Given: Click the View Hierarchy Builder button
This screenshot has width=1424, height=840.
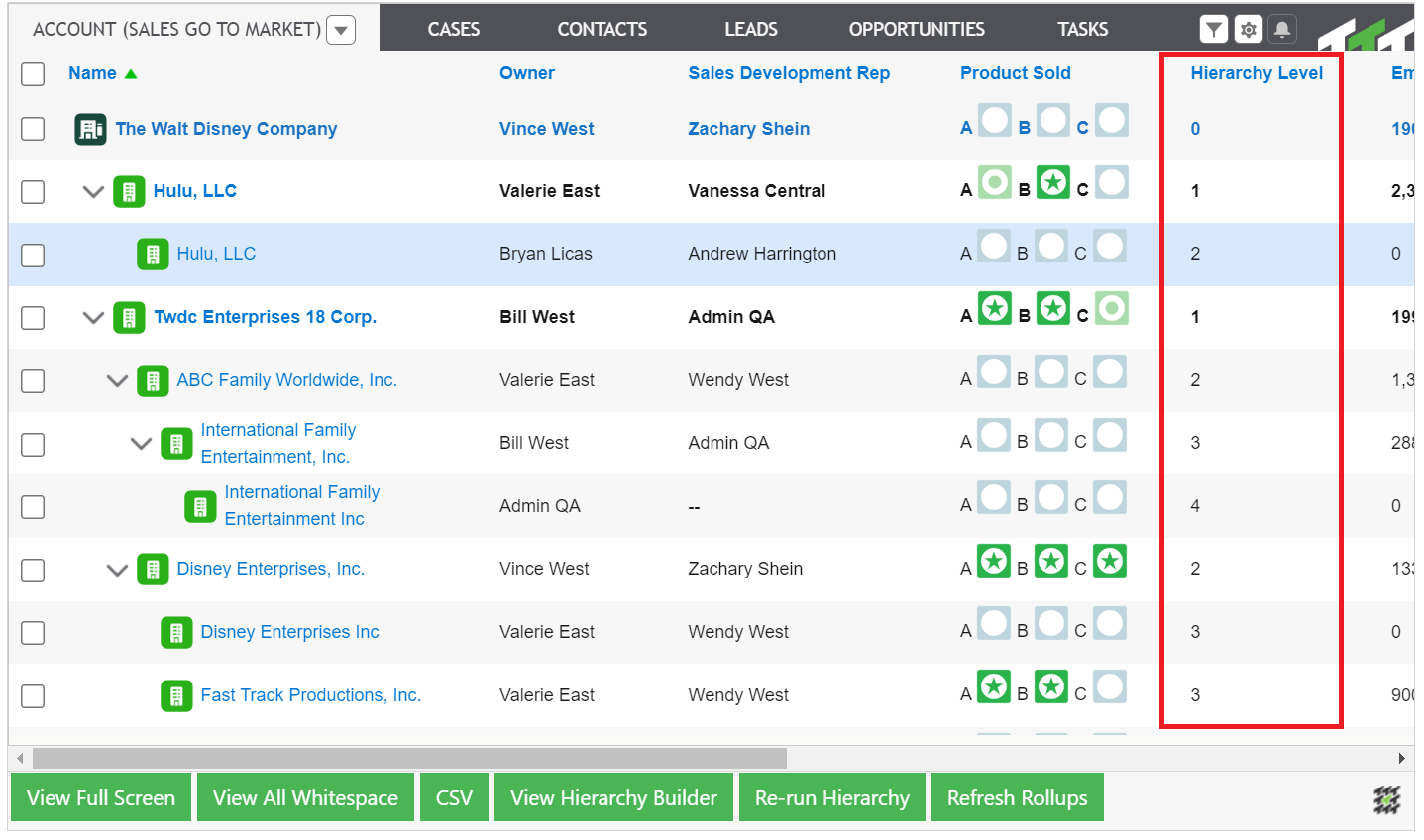Looking at the screenshot, I should tap(612, 796).
